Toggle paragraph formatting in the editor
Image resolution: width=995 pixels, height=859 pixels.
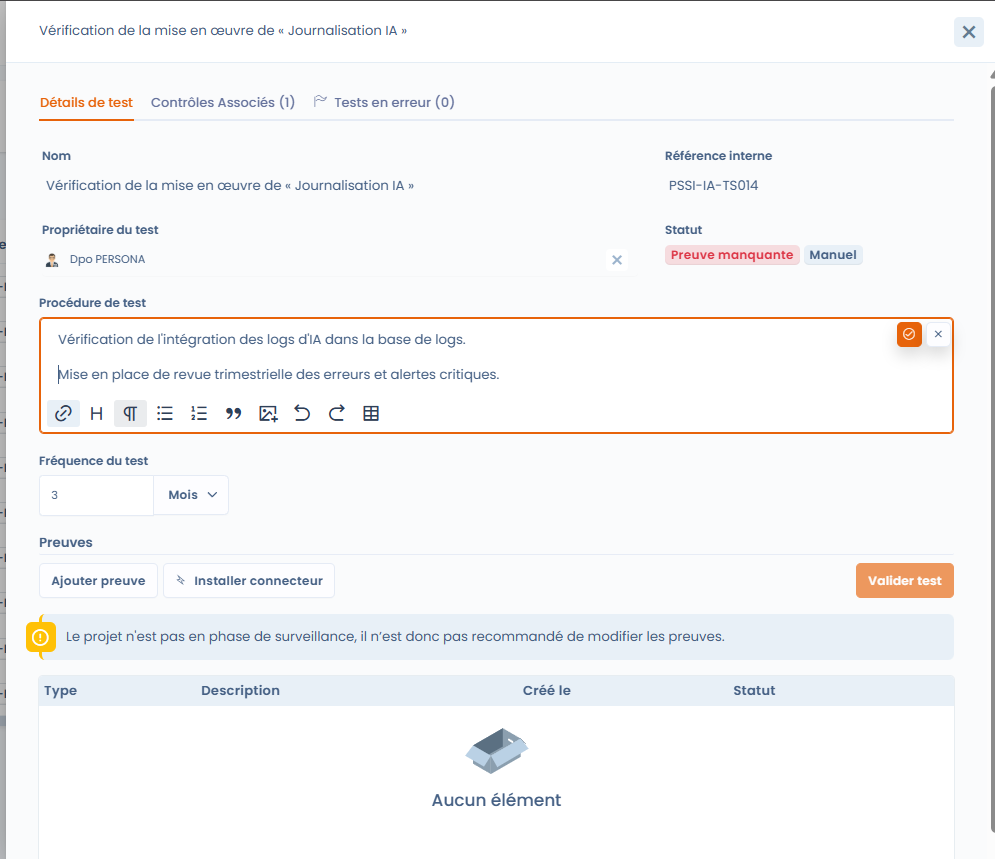[x=130, y=414]
